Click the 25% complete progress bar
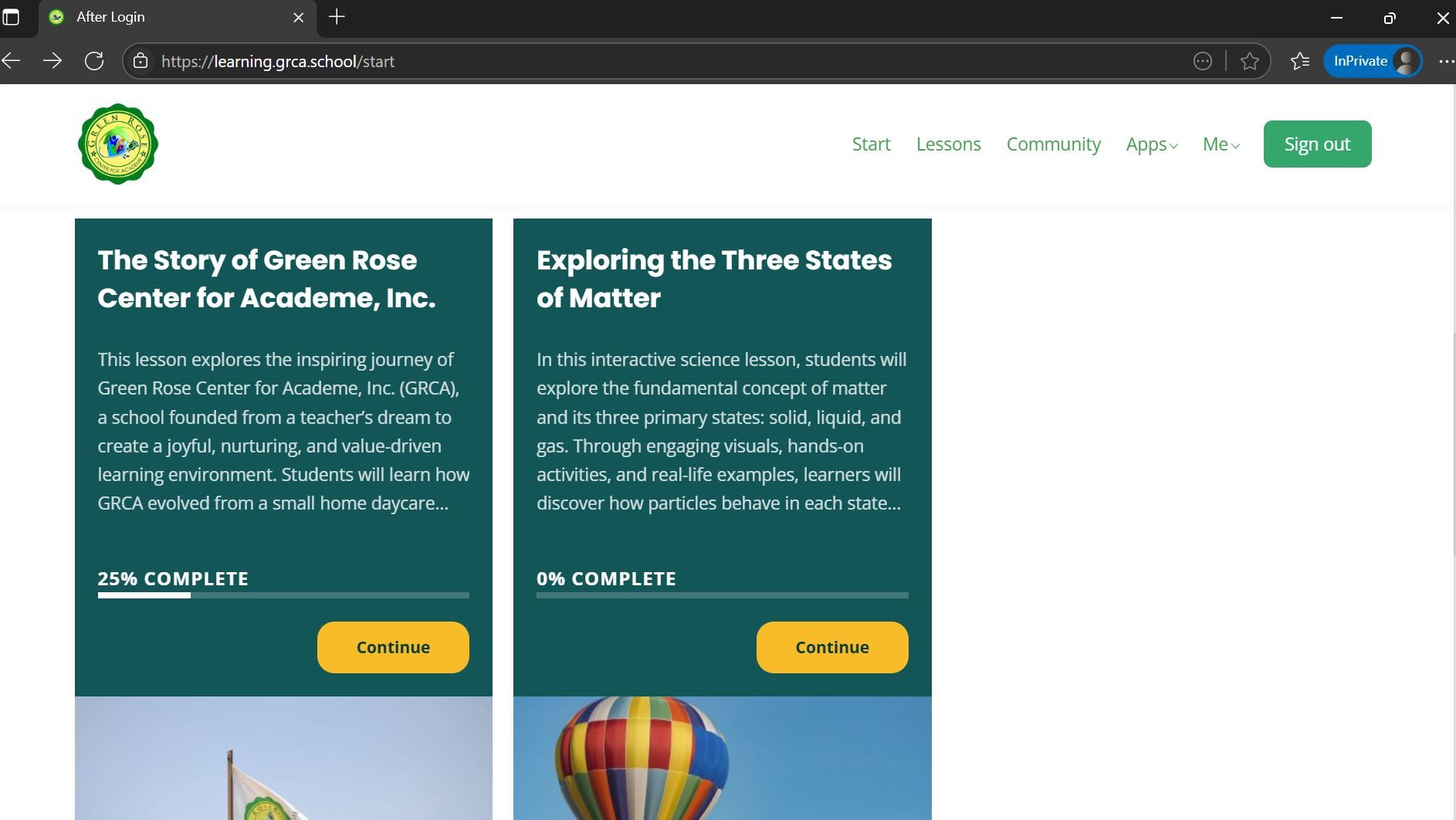 (x=283, y=595)
